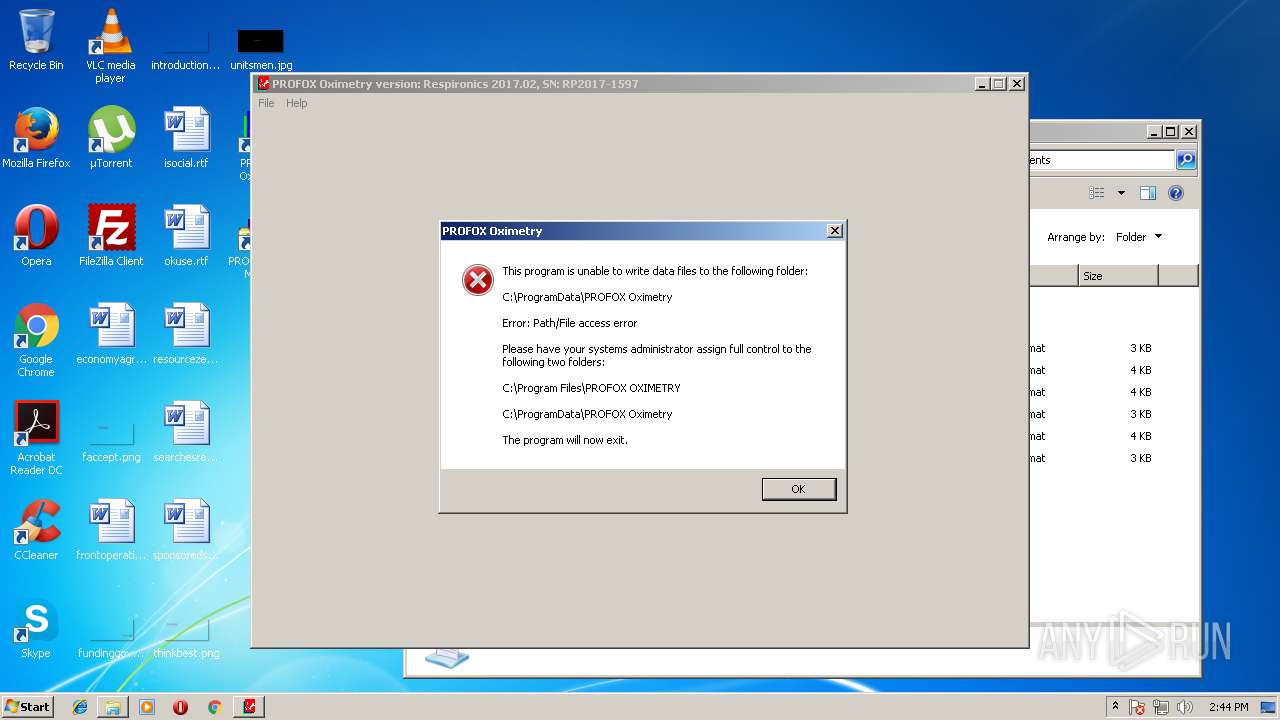1280x720 pixels.
Task: Launch Skype desktop shortcut
Action: (36, 628)
